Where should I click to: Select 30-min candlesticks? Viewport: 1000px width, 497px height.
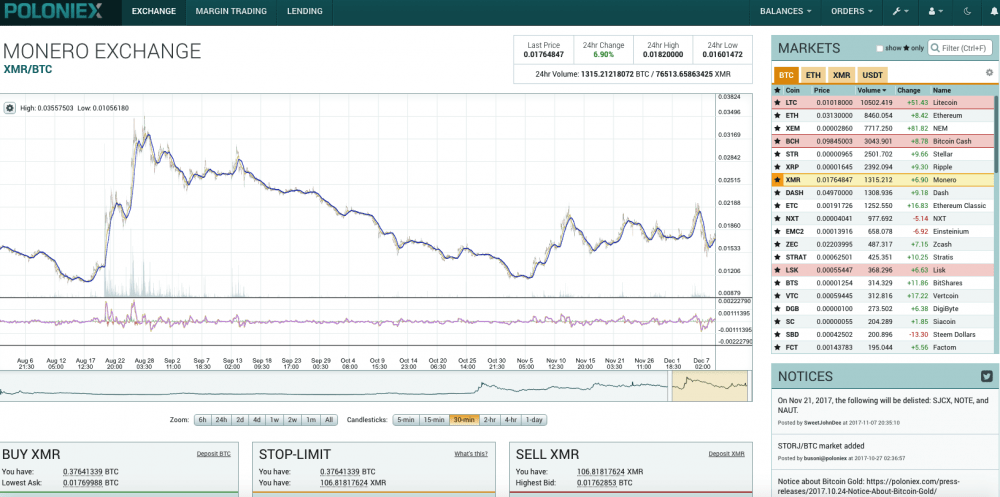pos(464,420)
